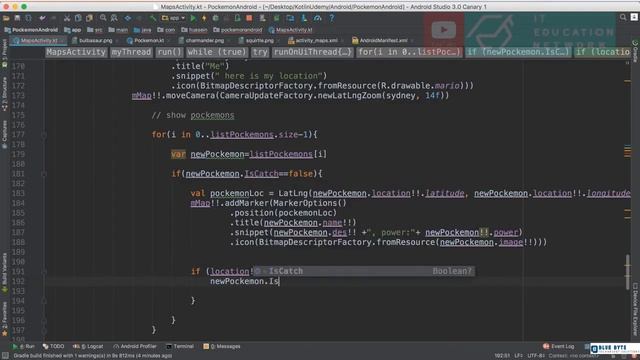Viewport: 640px width, 360px height.
Task: Collapse the if block fold marker at line 181
Action: pos(44,174)
